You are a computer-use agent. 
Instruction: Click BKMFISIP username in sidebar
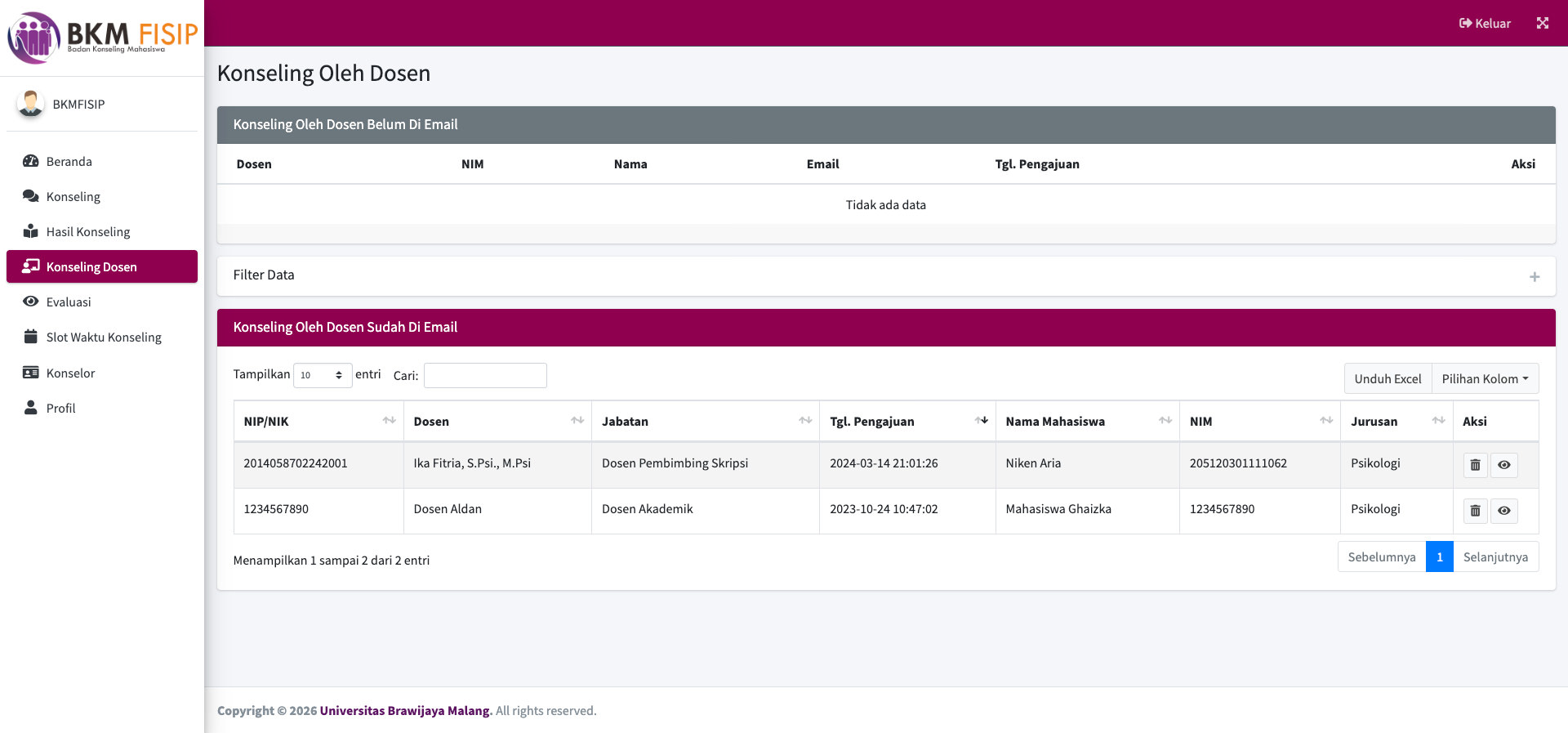(x=78, y=104)
